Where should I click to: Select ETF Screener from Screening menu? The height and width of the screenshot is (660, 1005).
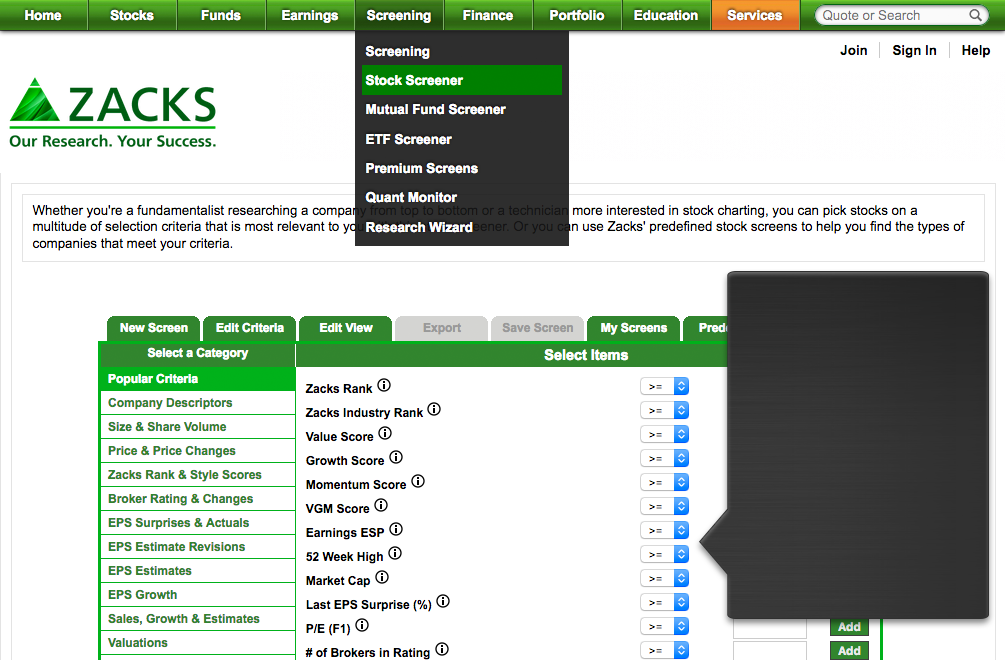tap(408, 139)
